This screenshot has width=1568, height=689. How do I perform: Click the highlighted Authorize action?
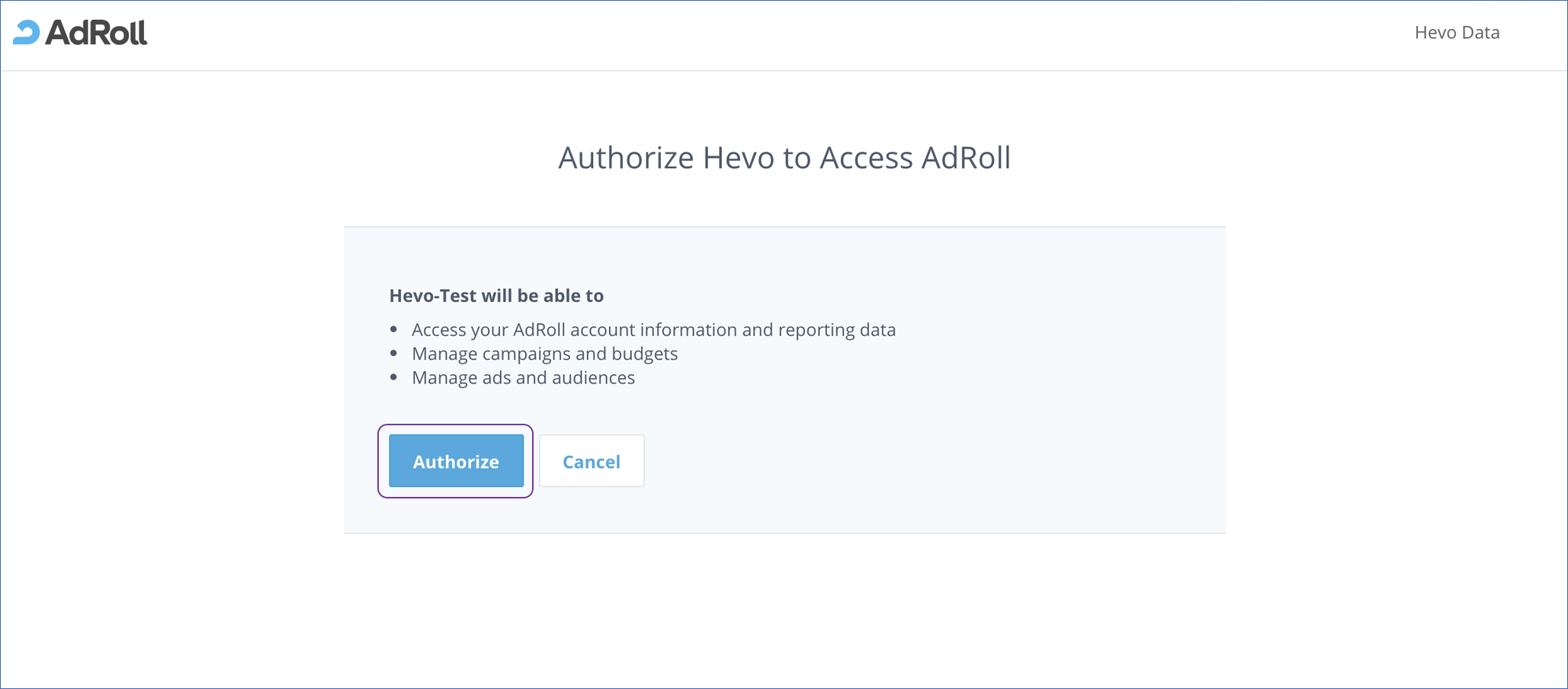[x=455, y=460]
